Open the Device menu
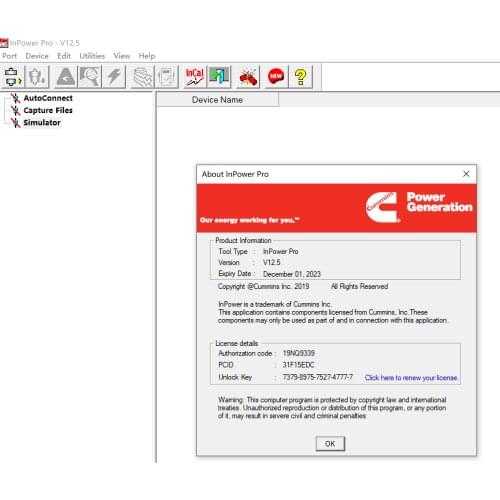Image resolution: width=500 pixels, height=500 pixels. click(x=37, y=56)
